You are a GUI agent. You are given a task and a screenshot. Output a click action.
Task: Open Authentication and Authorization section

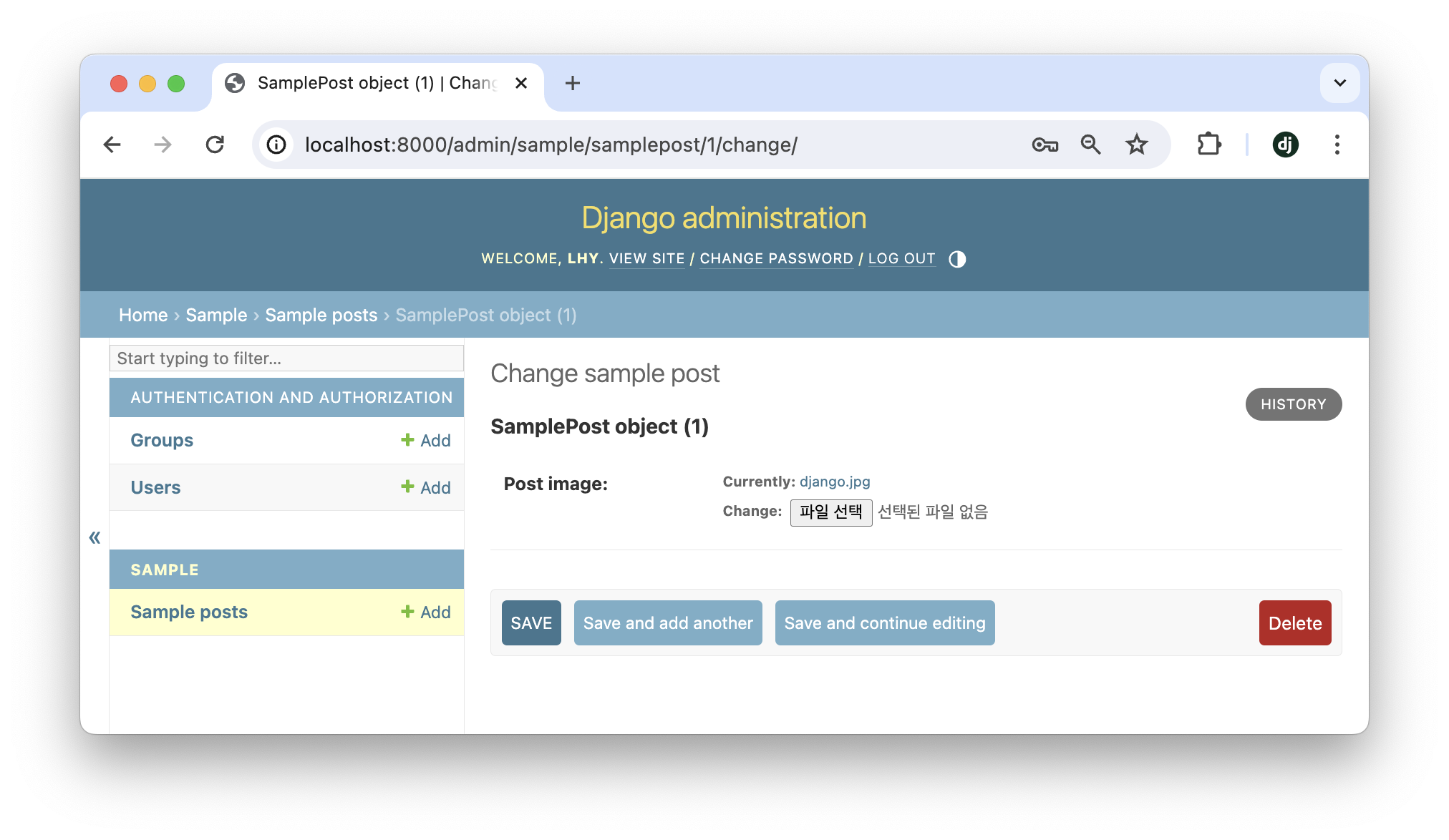pos(291,397)
